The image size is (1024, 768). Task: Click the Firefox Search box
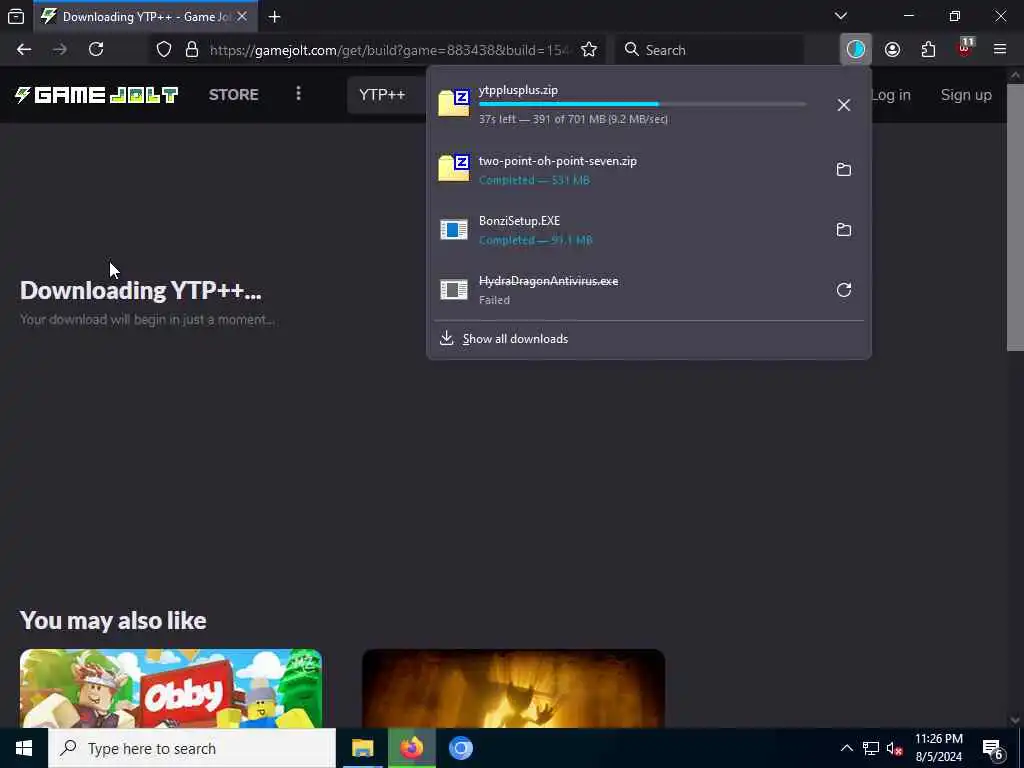pos(709,50)
